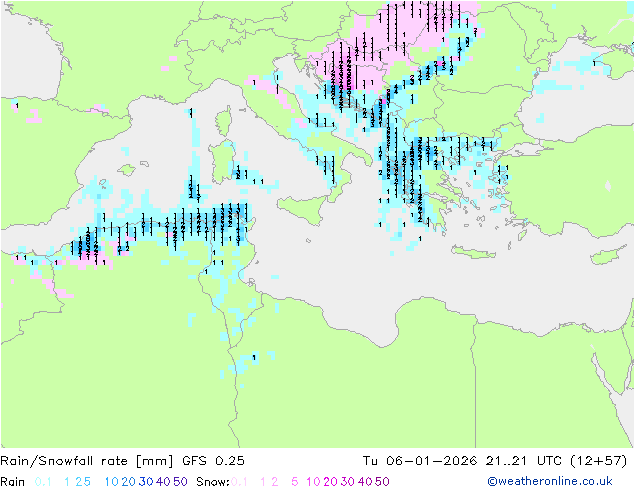The width and height of the screenshot is (634, 490).
Task: Select the 'GFS 0.25' model label
Action: coord(213,461)
